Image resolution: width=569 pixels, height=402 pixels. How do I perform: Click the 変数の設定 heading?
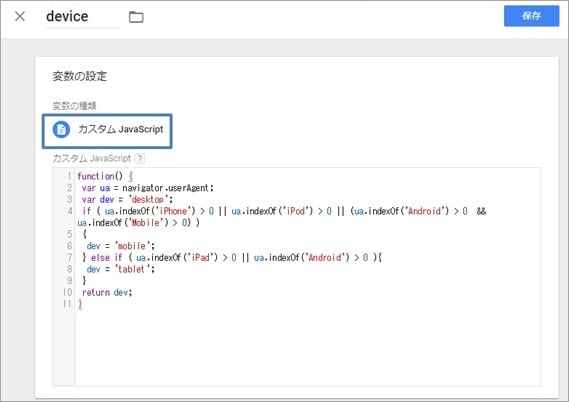tap(80, 76)
